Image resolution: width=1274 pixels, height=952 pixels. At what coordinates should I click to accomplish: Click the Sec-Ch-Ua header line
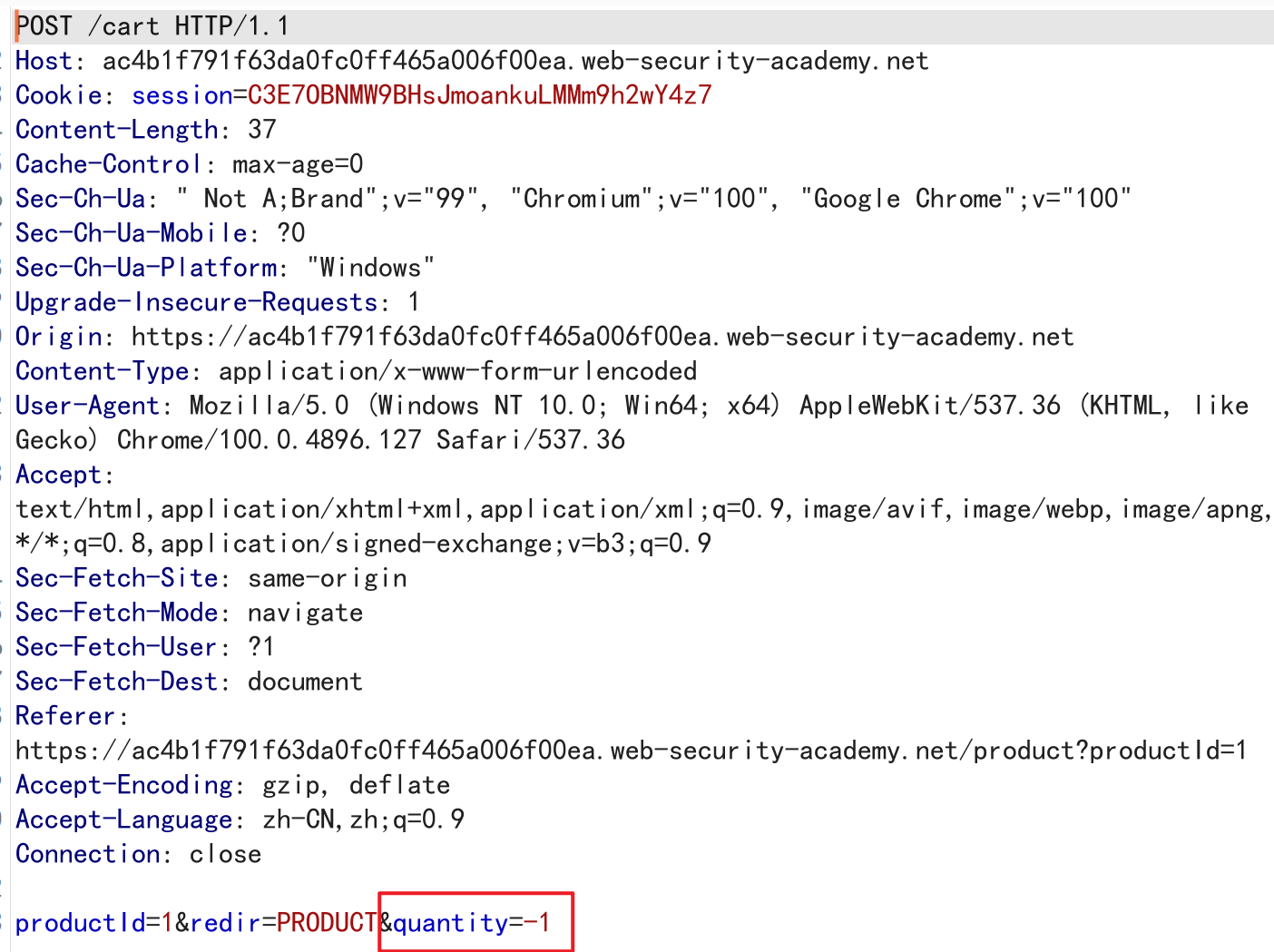[x=573, y=199]
